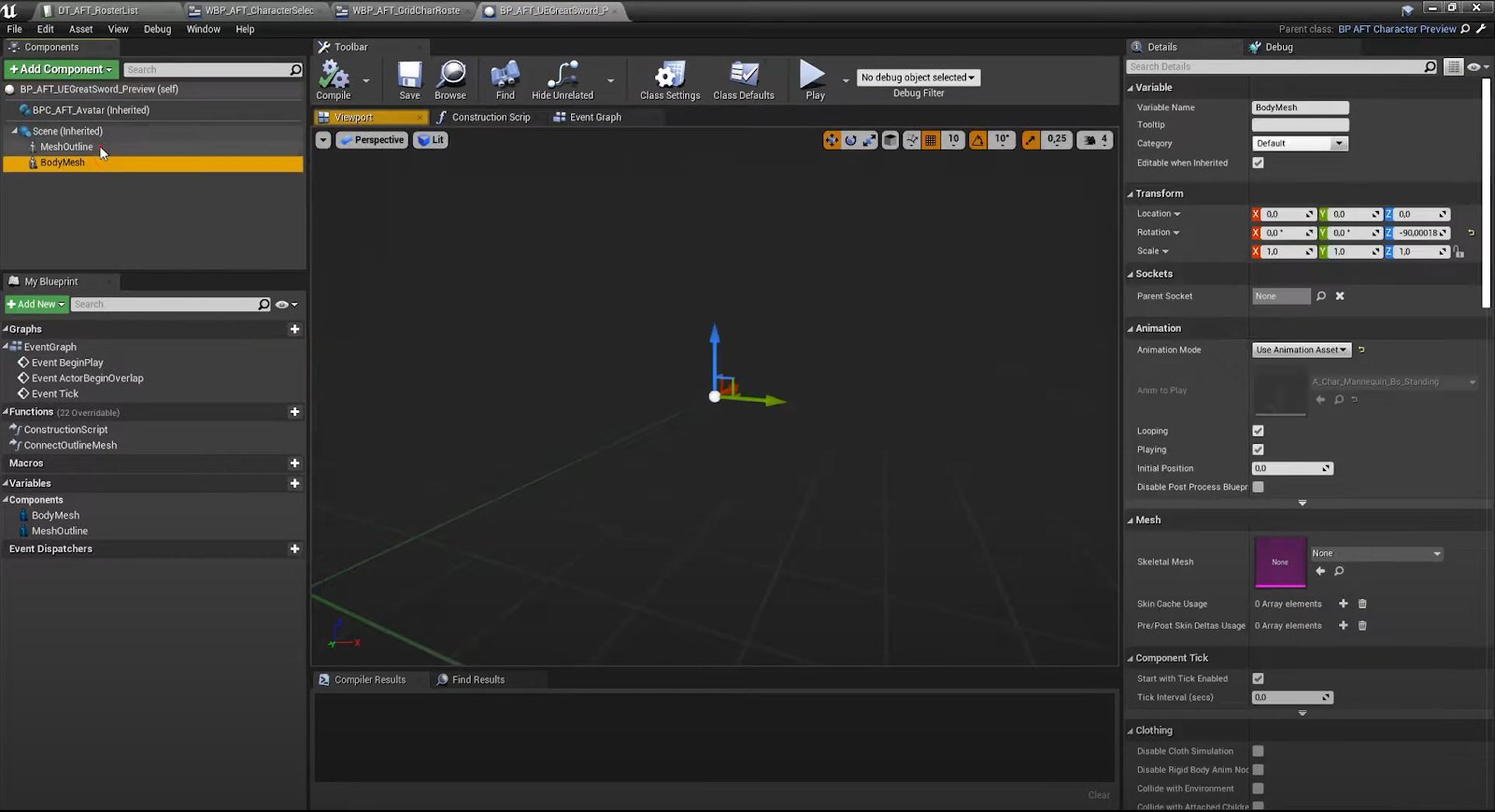
Task: Click the Compile toolbar icon
Action: coord(333,77)
